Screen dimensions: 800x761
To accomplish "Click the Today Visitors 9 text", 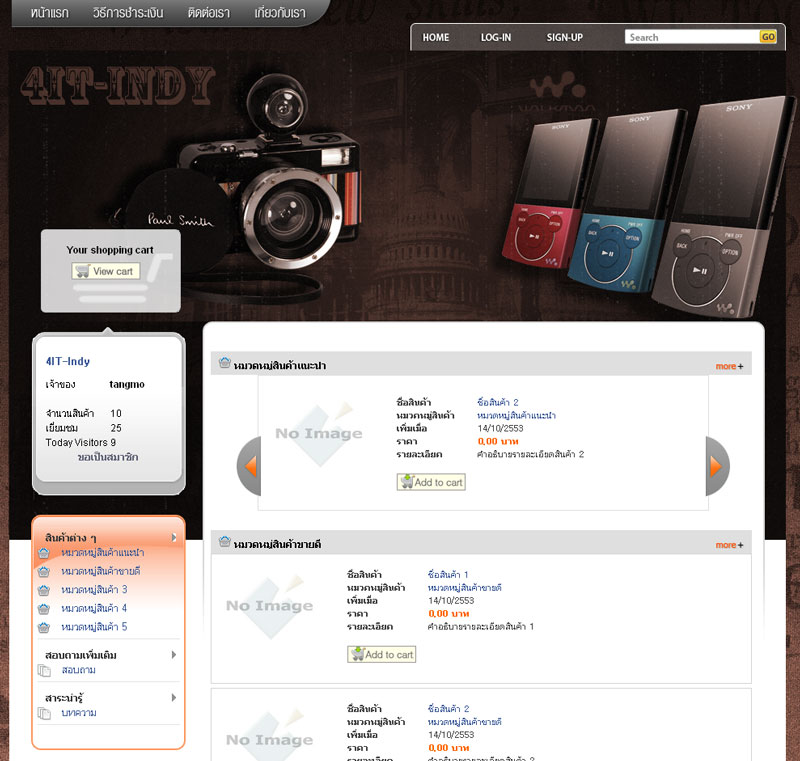I will pyautogui.click(x=81, y=443).
